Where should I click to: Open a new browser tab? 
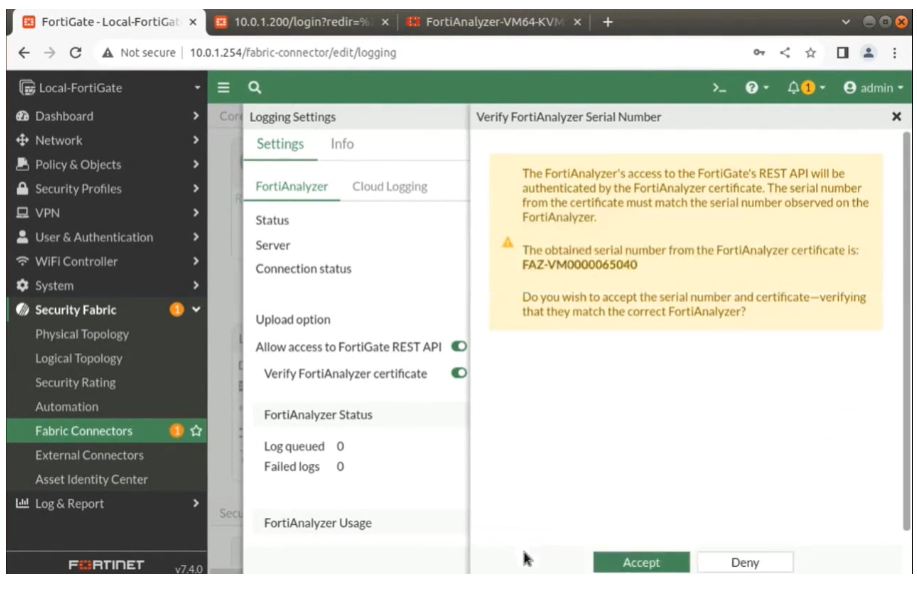click(x=608, y=22)
